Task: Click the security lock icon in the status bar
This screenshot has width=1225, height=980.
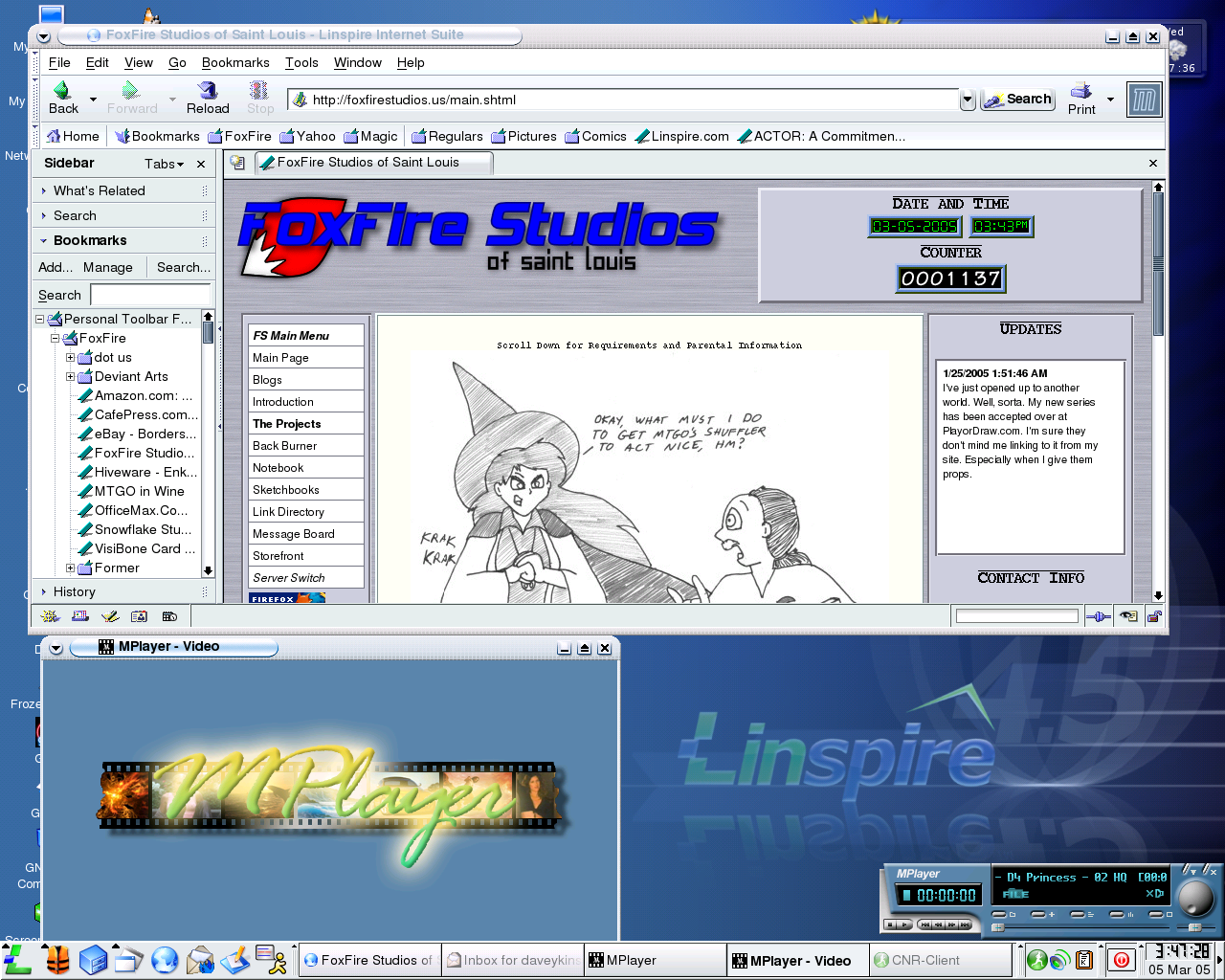Action: point(1154,616)
